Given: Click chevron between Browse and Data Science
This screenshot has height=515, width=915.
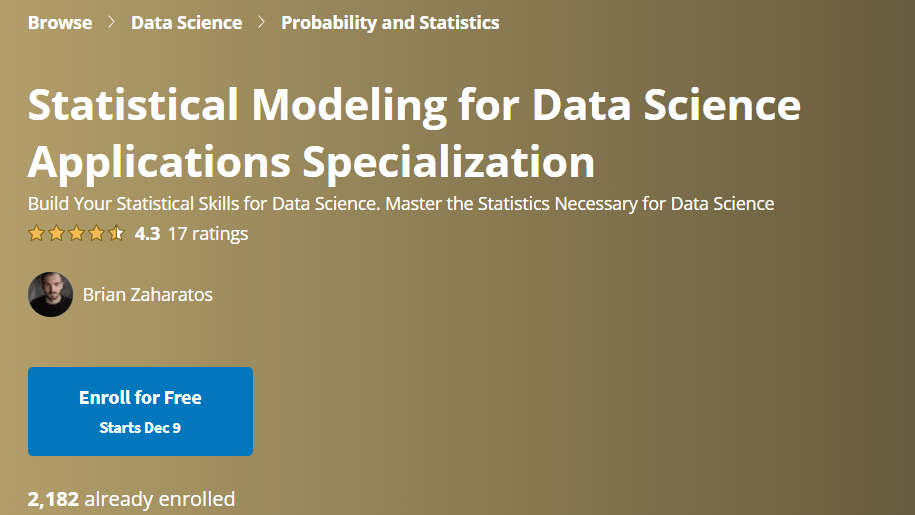Looking at the screenshot, I should (111, 22).
